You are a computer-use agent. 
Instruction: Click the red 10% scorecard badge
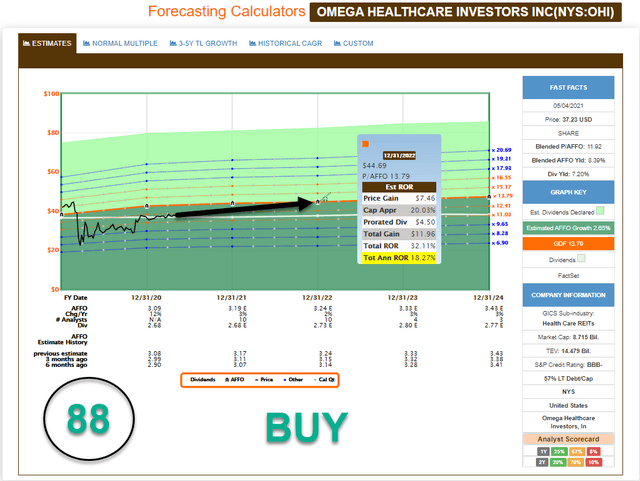(593, 462)
